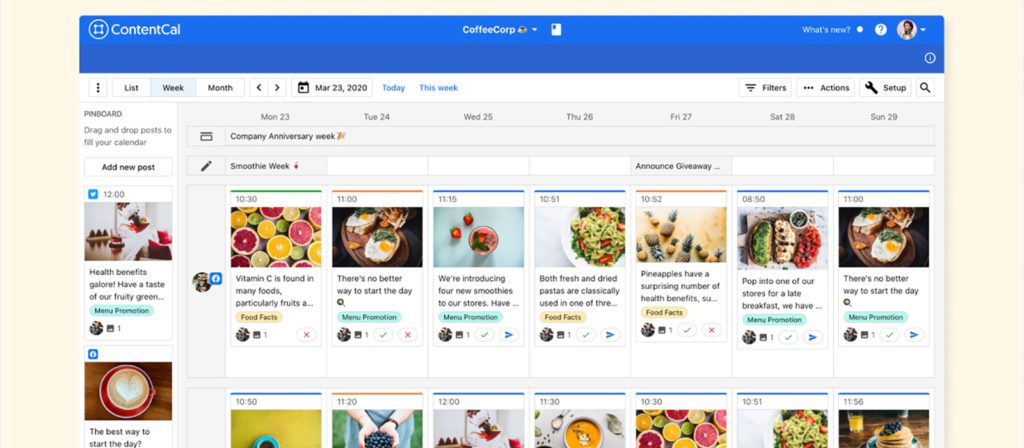Open the citrus fruit image at 10:30

(276, 237)
